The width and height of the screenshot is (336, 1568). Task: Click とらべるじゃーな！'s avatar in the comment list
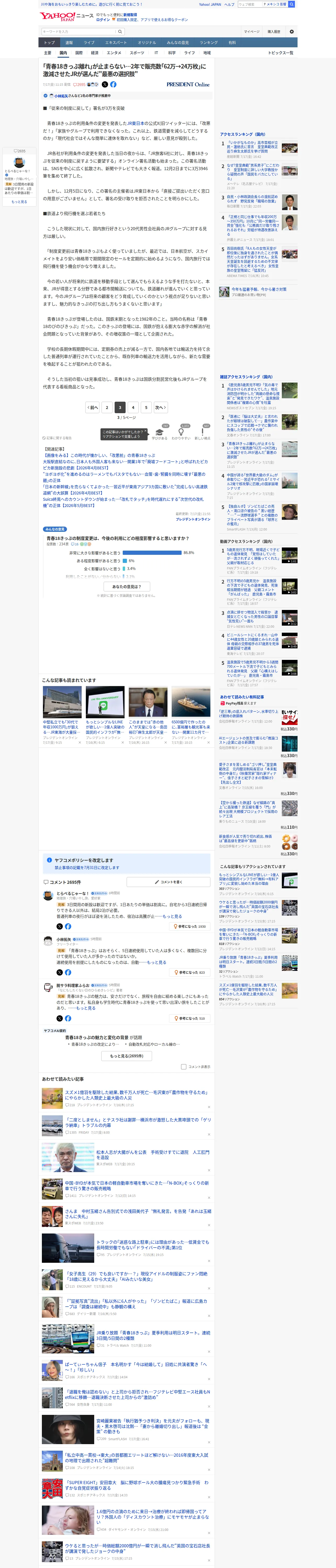49,895
